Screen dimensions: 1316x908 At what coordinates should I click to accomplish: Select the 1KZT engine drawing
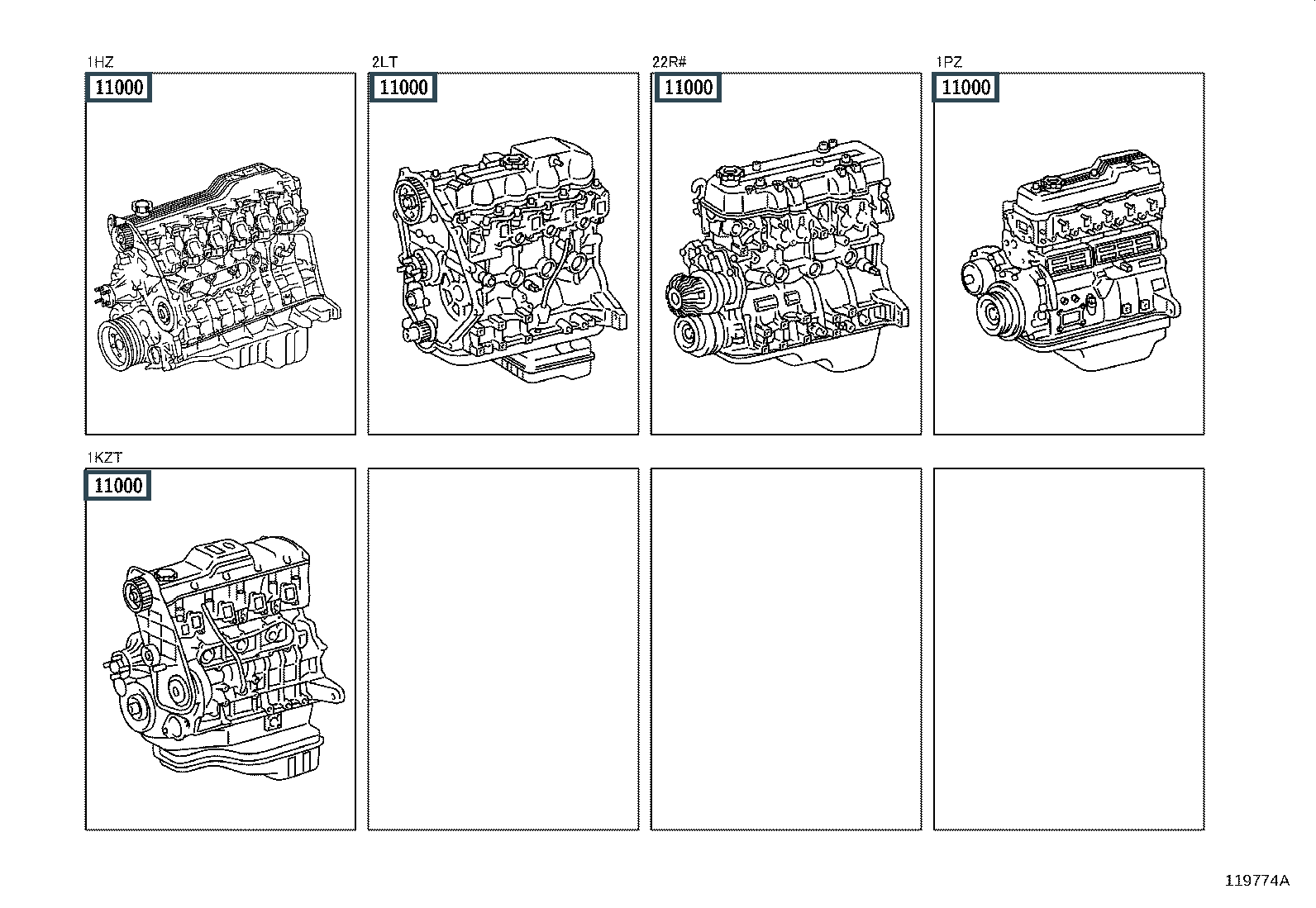pos(223,657)
